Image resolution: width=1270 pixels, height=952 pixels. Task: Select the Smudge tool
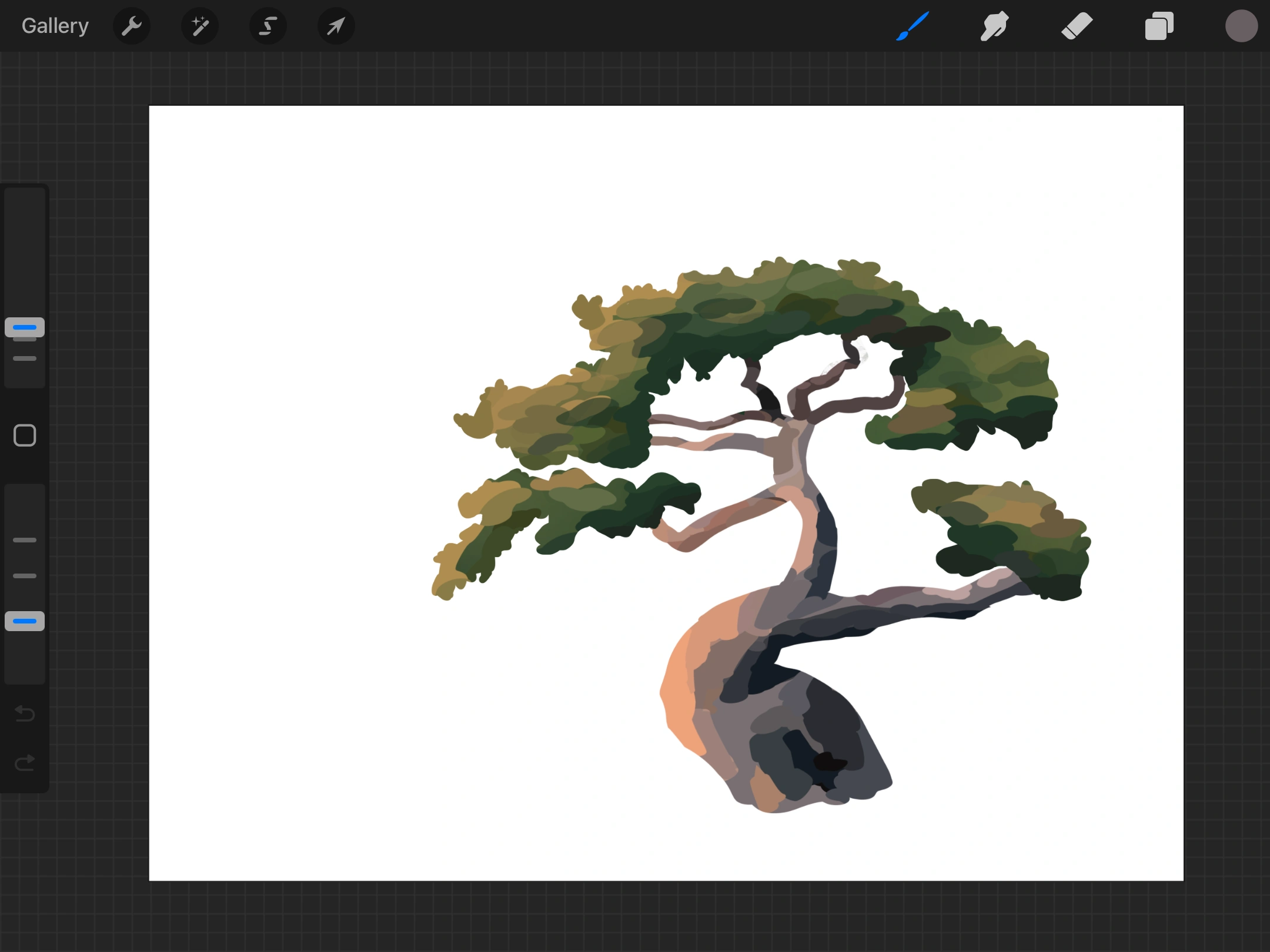tap(994, 25)
